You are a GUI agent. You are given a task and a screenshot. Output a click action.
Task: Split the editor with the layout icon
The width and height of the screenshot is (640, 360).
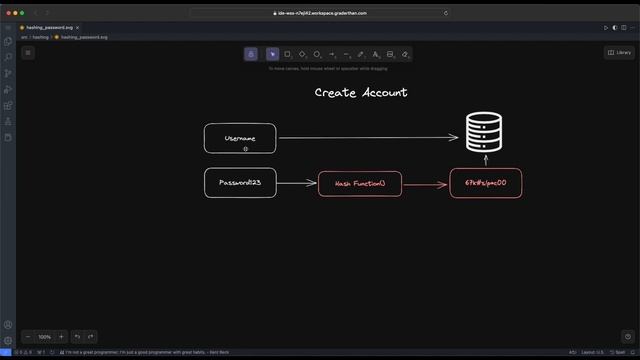click(x=624, y=28)
